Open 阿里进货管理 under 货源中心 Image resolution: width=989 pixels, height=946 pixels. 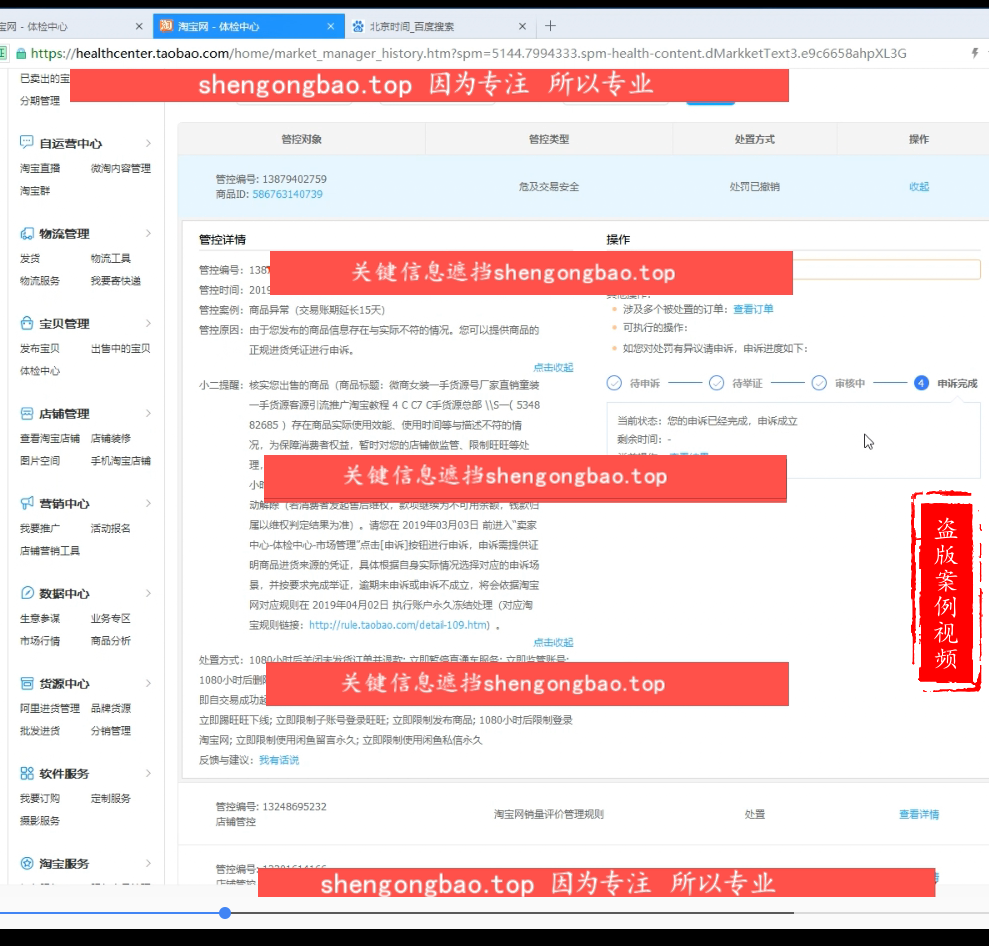(x=50, y=708)
